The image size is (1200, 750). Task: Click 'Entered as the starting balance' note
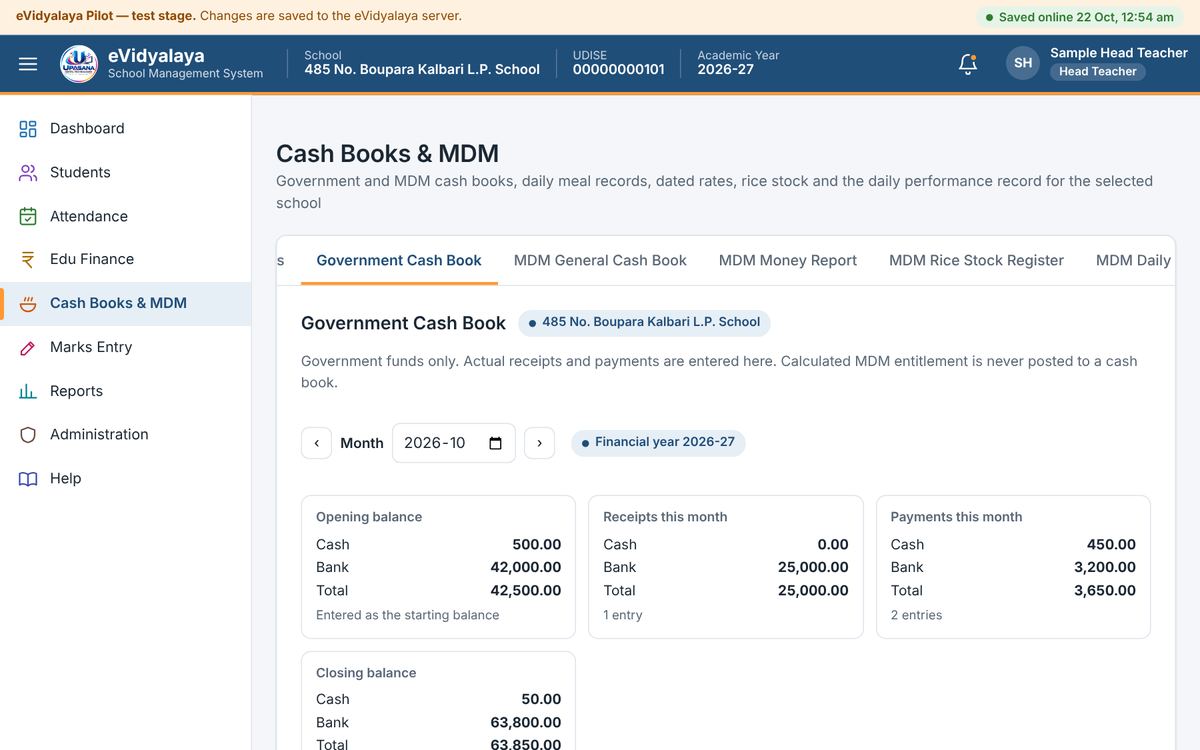[x=407, y=616]
